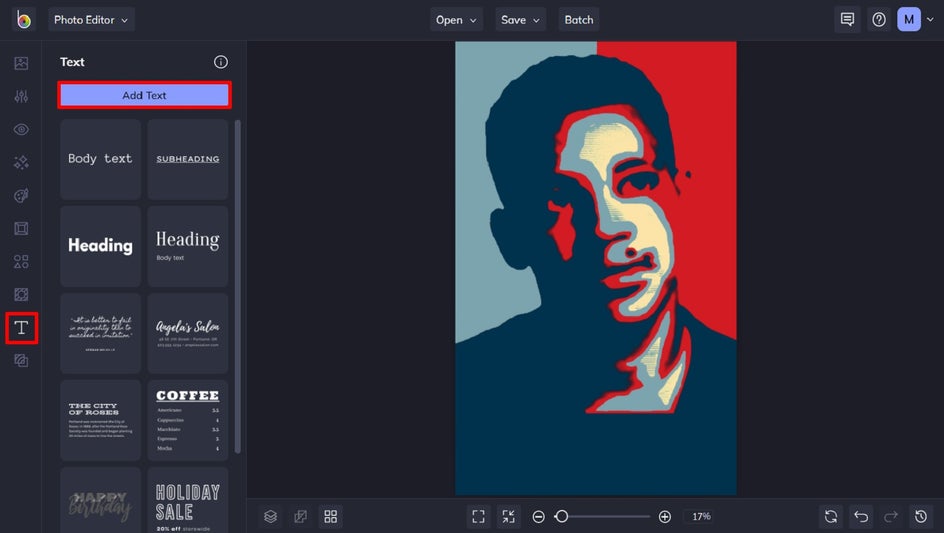Open the Overlays icon in sidebar

(x=21, y=295)
